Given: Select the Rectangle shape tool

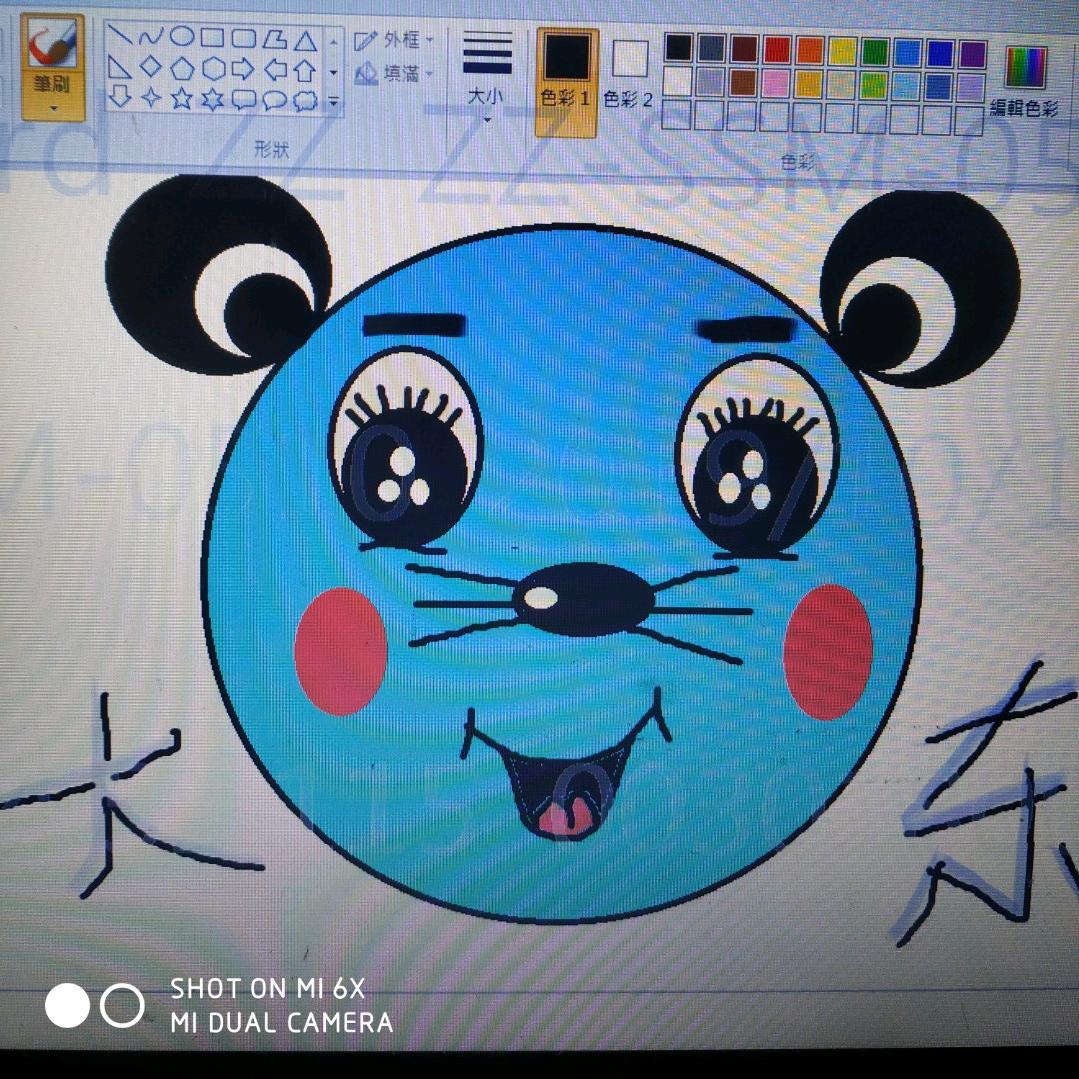Looking at the screenshot, I should pos(213,37).
